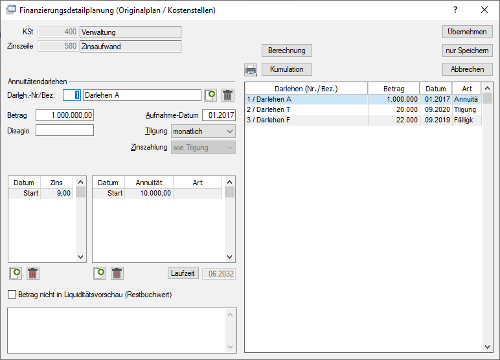Click the Zinszeile number field showing 580
This screenshot has height=360, width=500.
(x=58, y=46)
